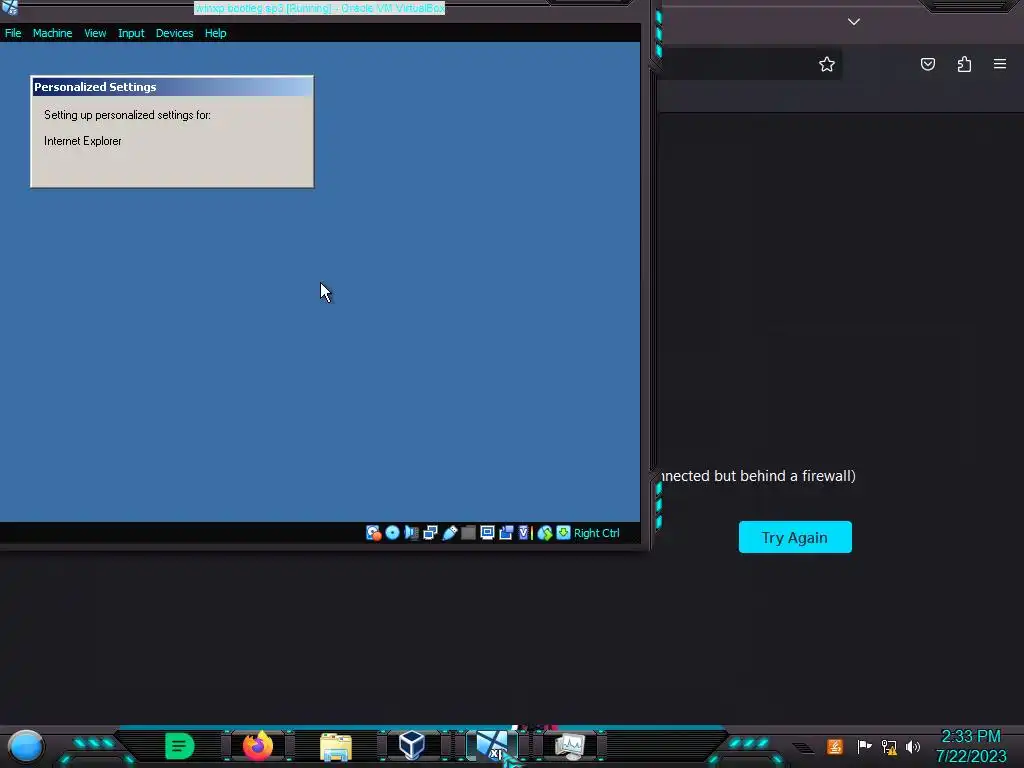
Task: Click the shared folders indicator icon
Action: [x=468, y=533]
